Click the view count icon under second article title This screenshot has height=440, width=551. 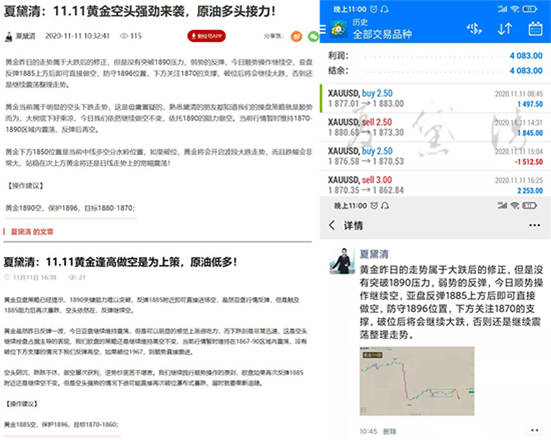[x=72, y=277]
